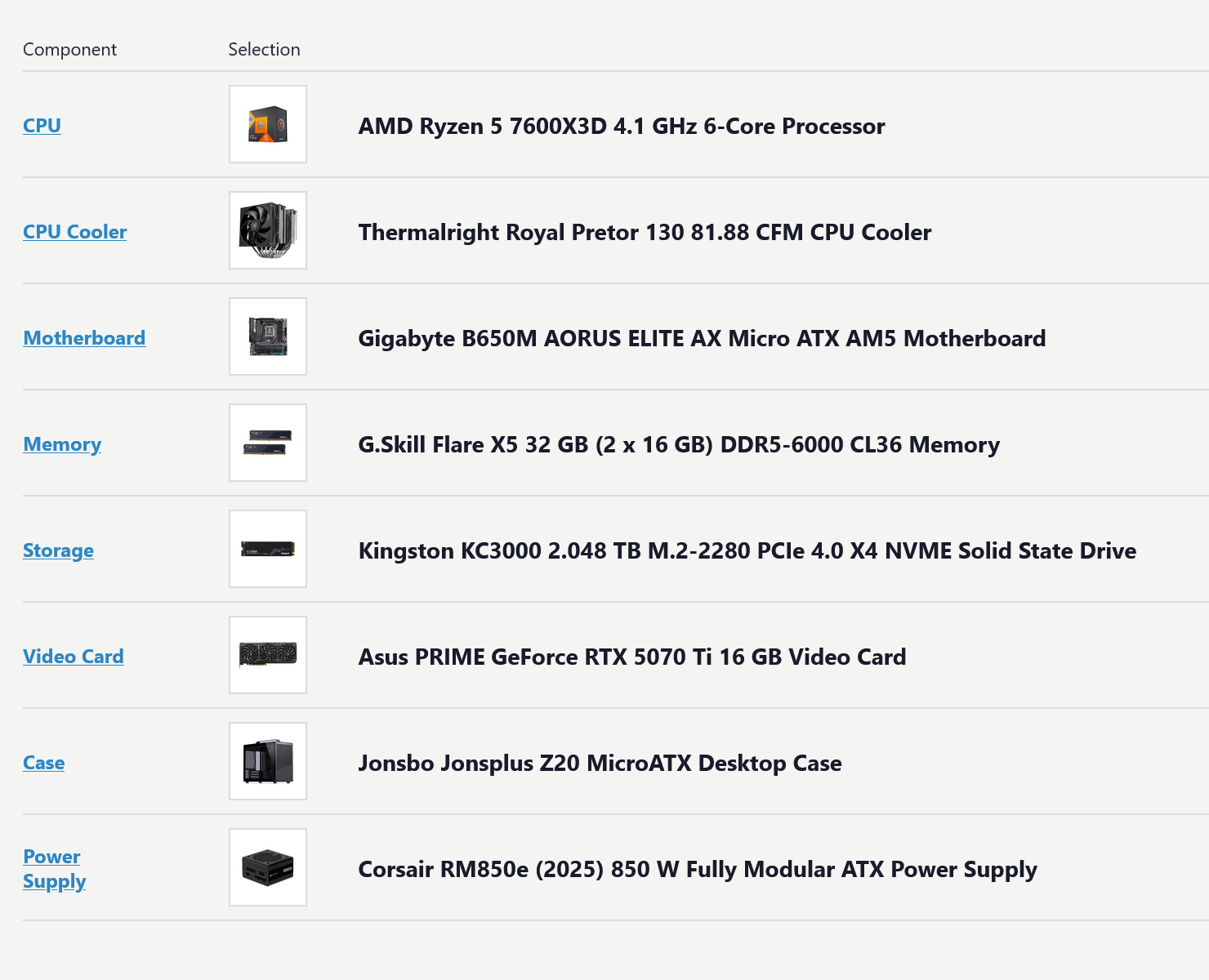The image size is (1209, 980).
Task: View the Asus RTX 5070 Ti image
Action: tap(268, 655)
